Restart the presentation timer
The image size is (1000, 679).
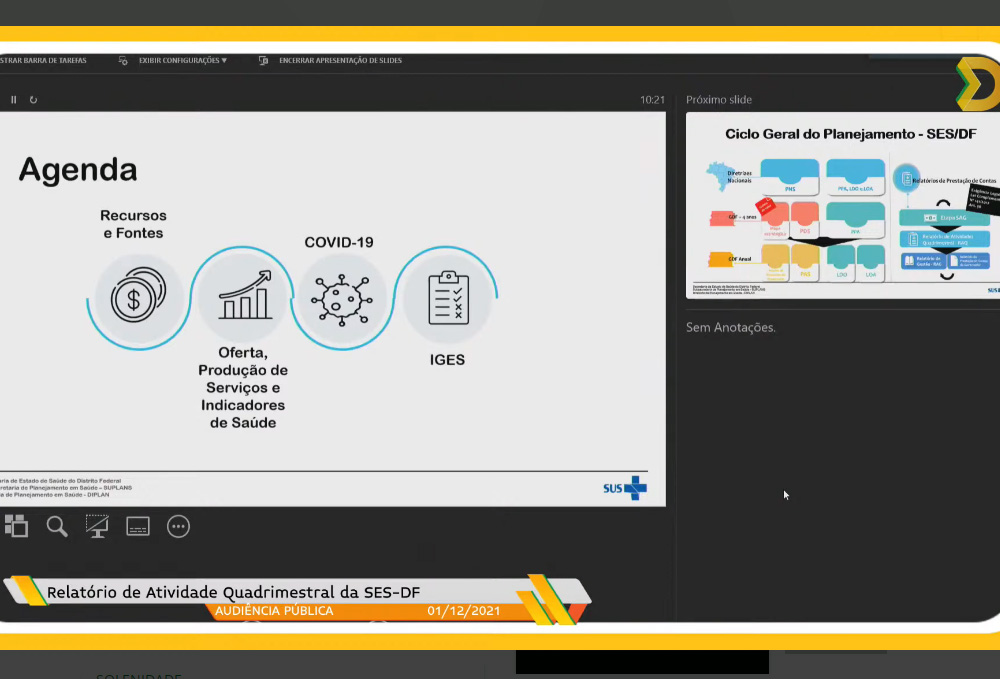(33, 100)
